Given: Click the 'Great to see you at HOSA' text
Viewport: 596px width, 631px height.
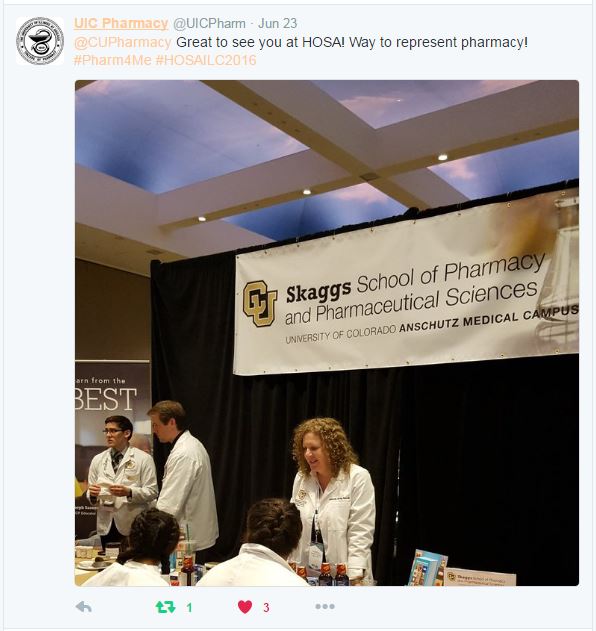Looking at the screenshot, I should coord(260,42).
